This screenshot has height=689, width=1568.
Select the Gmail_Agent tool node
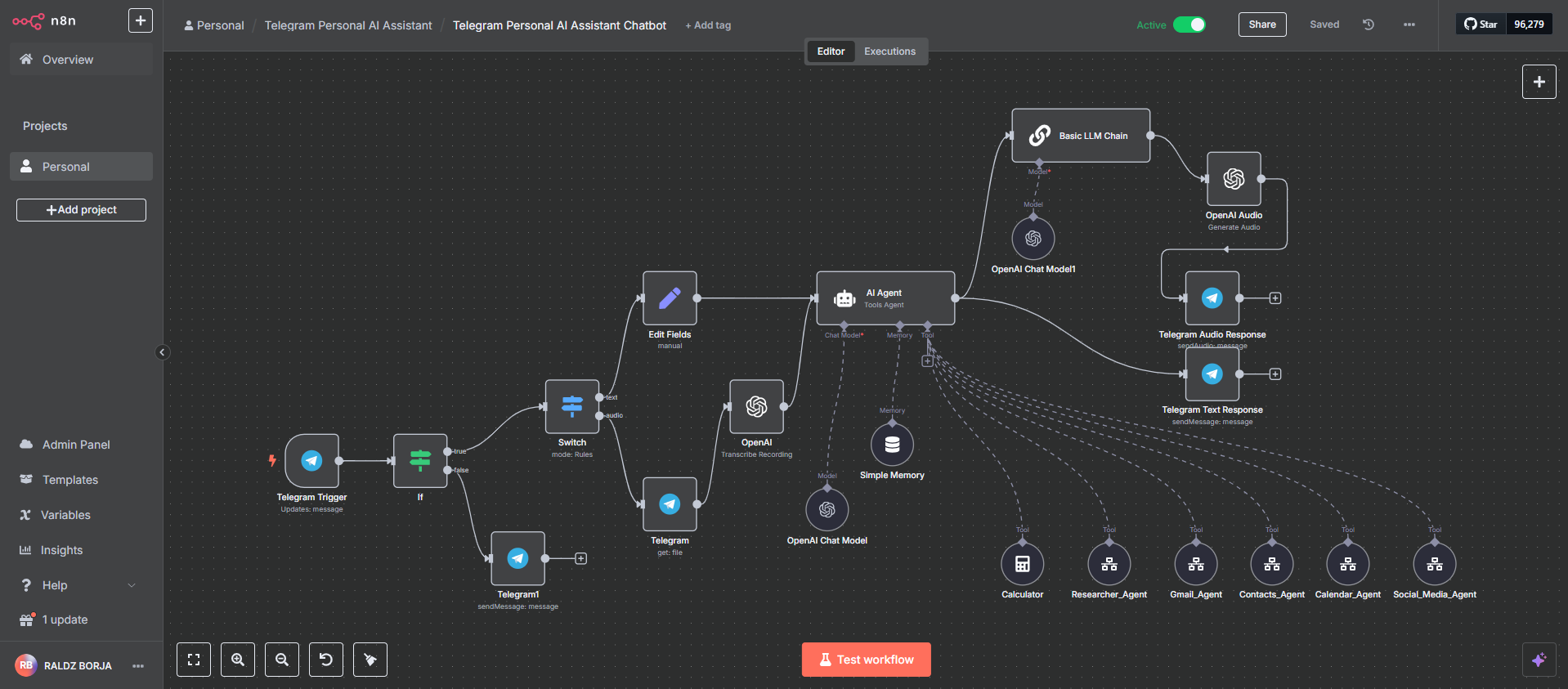[x=1196, y=563]
